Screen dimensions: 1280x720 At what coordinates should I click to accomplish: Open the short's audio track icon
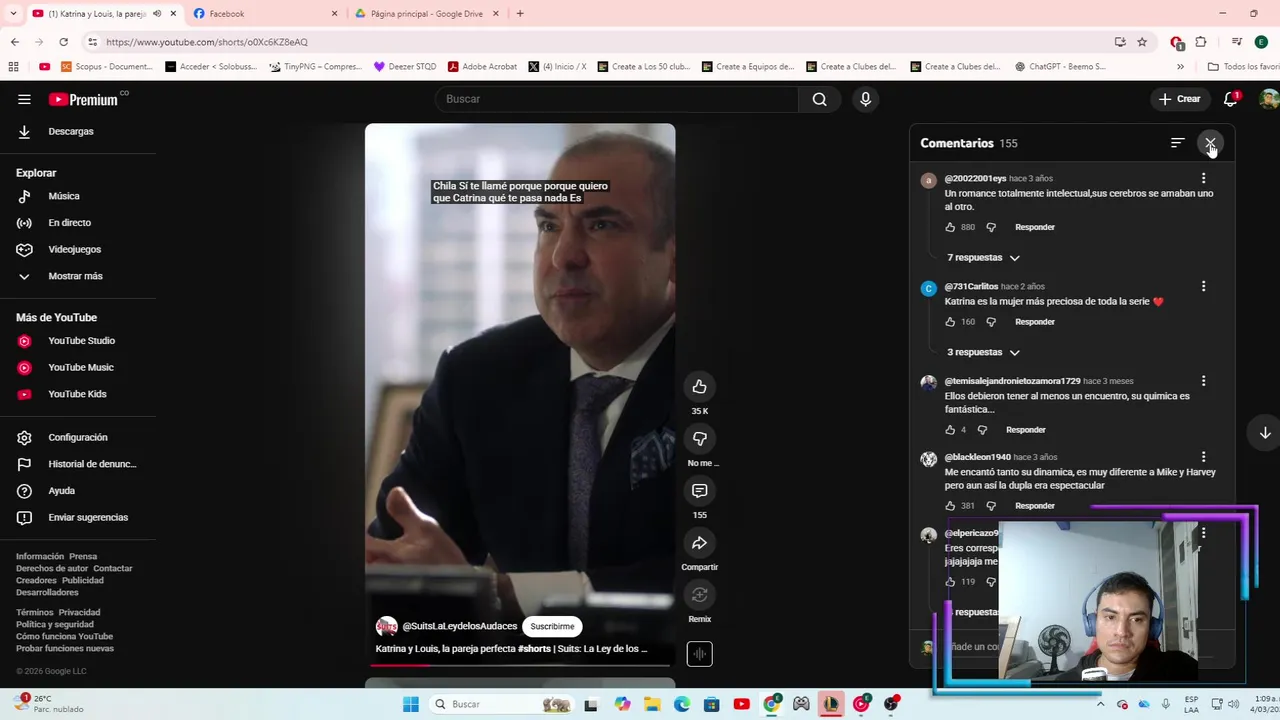pos(699,654)
